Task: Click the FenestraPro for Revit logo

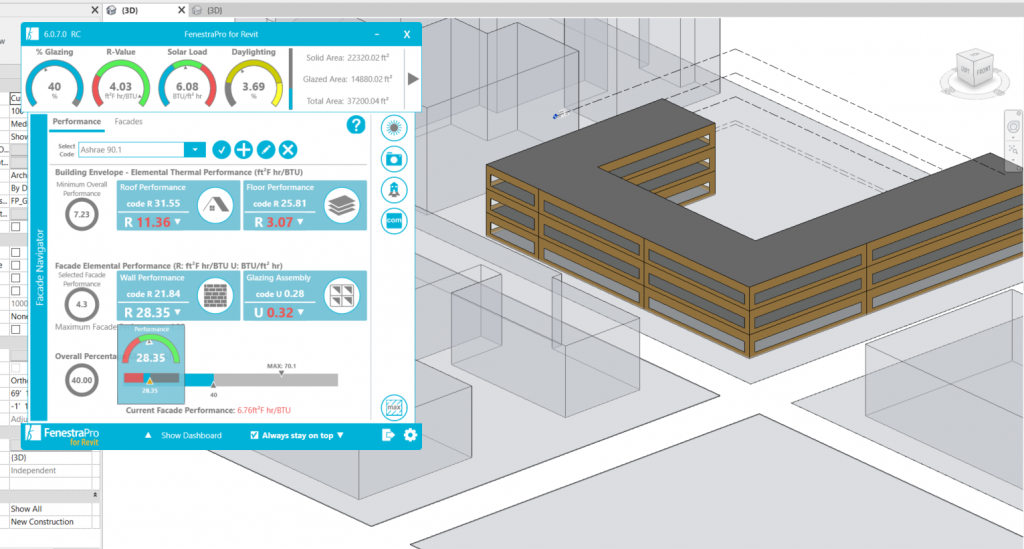Action: 62,435
